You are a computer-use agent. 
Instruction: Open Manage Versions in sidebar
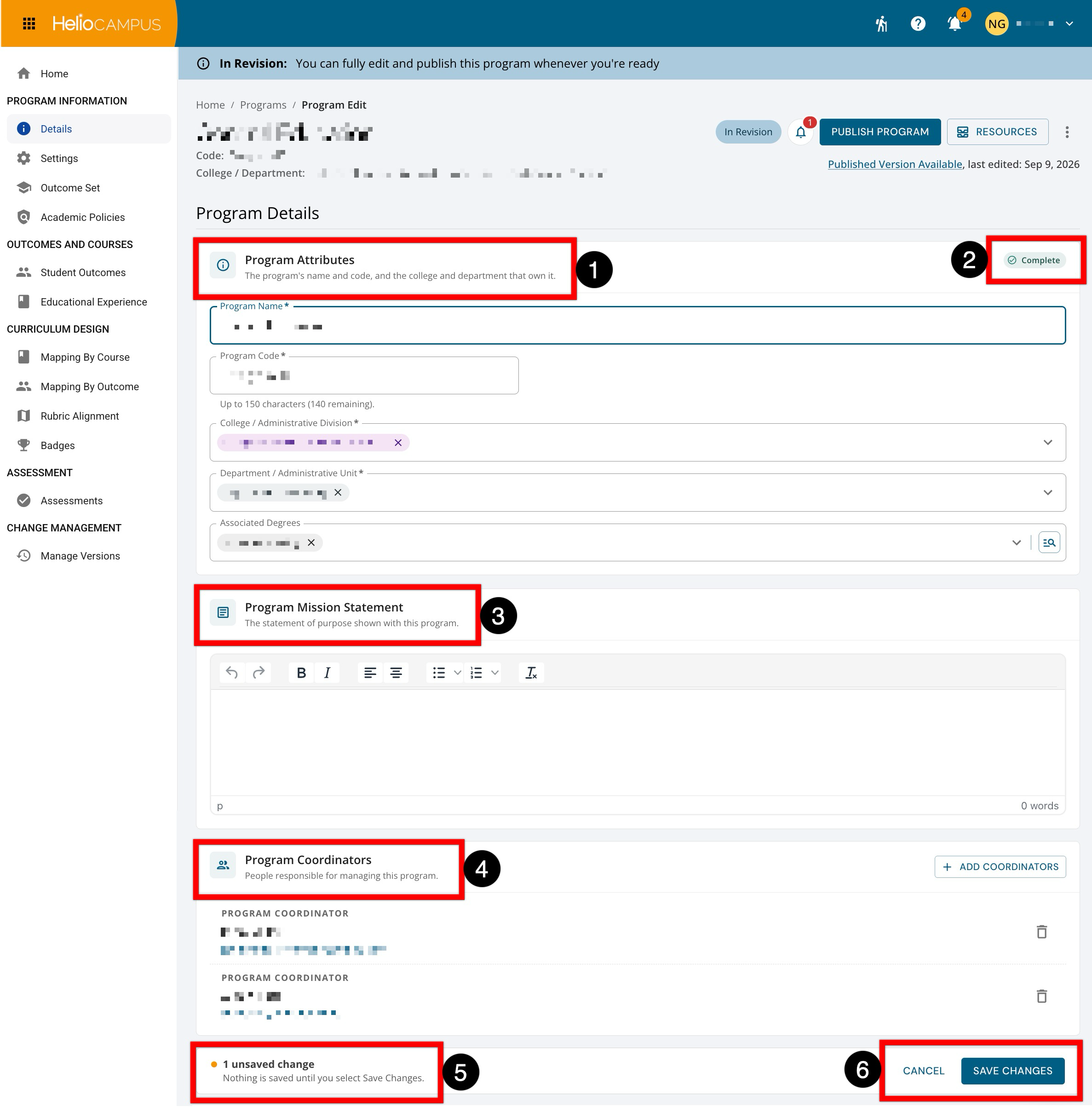pos(89,556)
